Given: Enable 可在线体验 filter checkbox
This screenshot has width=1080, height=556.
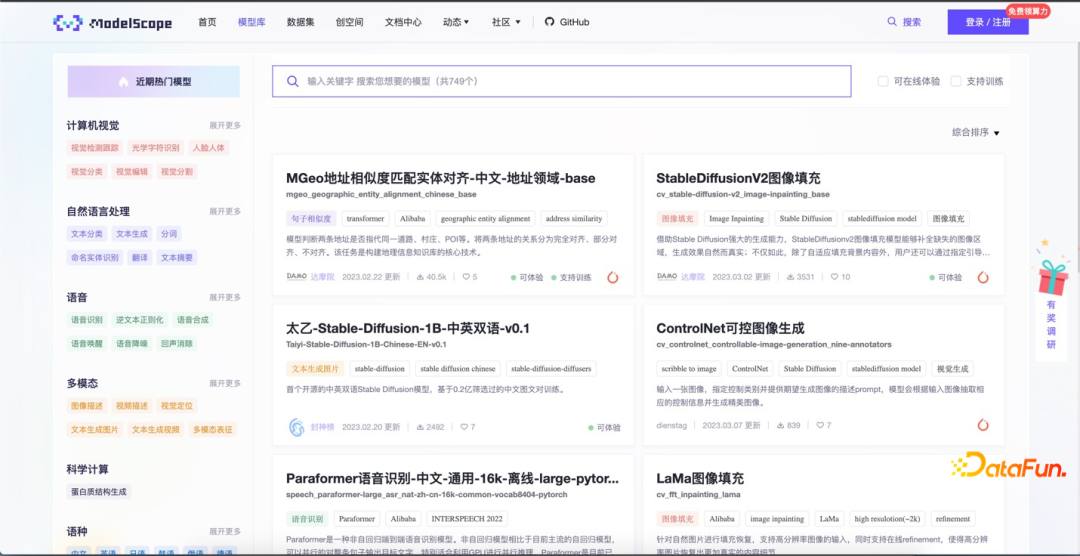Looking at the screenshot, I should pyautogui.click(x=882, y=81).
